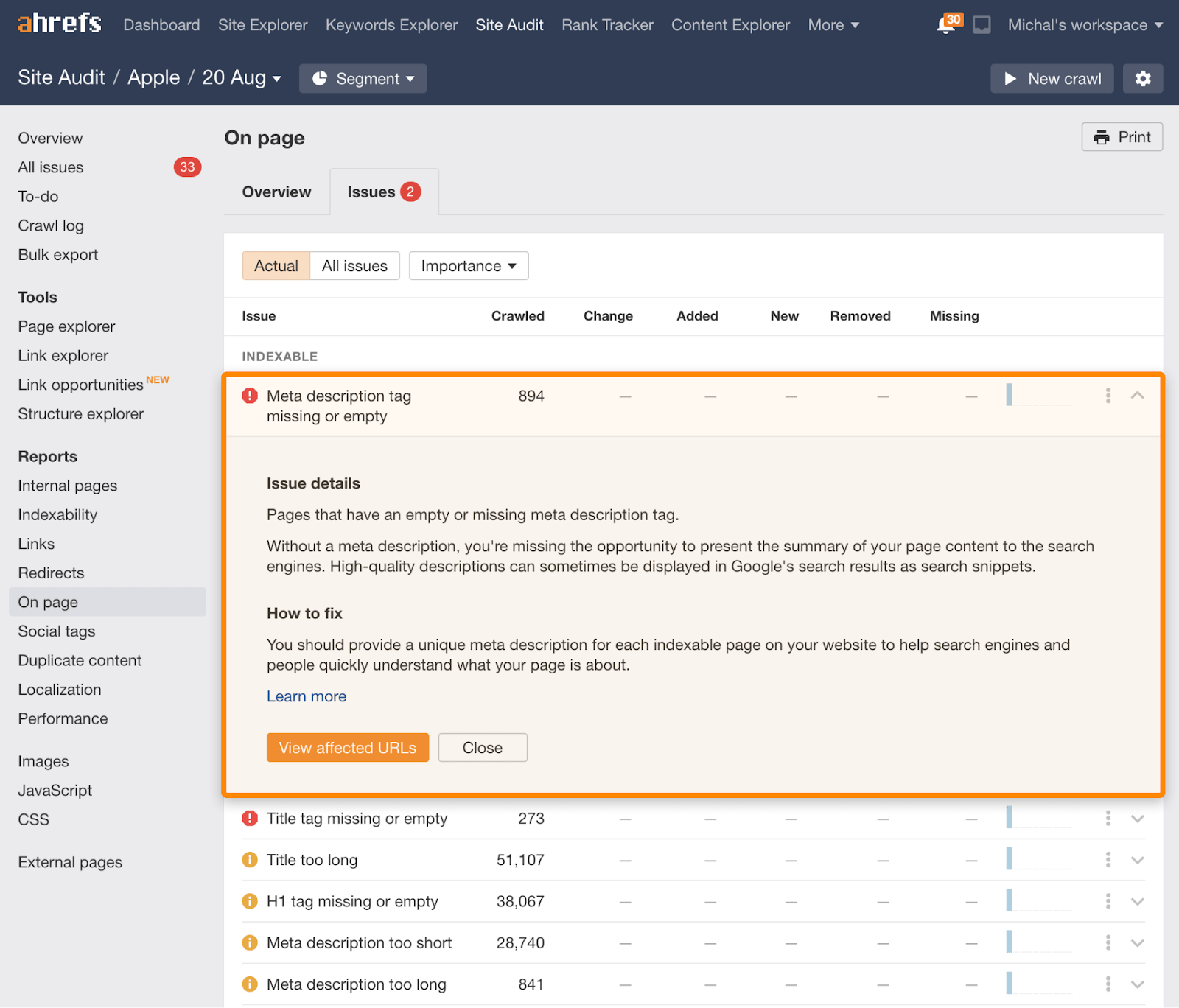
Task: Switch filter to All issues
Action: click(354, 266)
